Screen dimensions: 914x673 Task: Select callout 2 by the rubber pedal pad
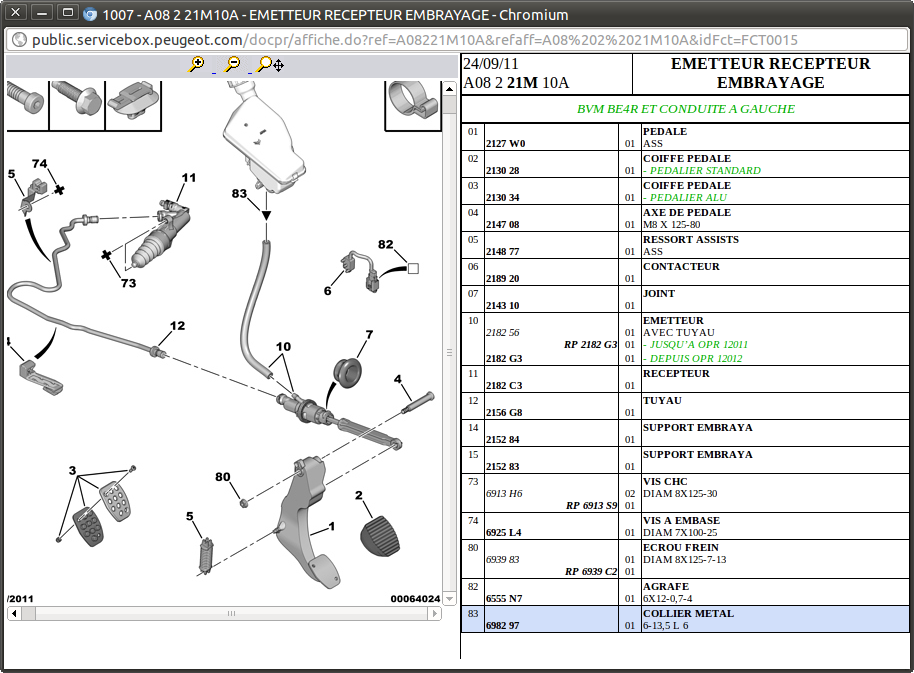click(x=358, y=495)
